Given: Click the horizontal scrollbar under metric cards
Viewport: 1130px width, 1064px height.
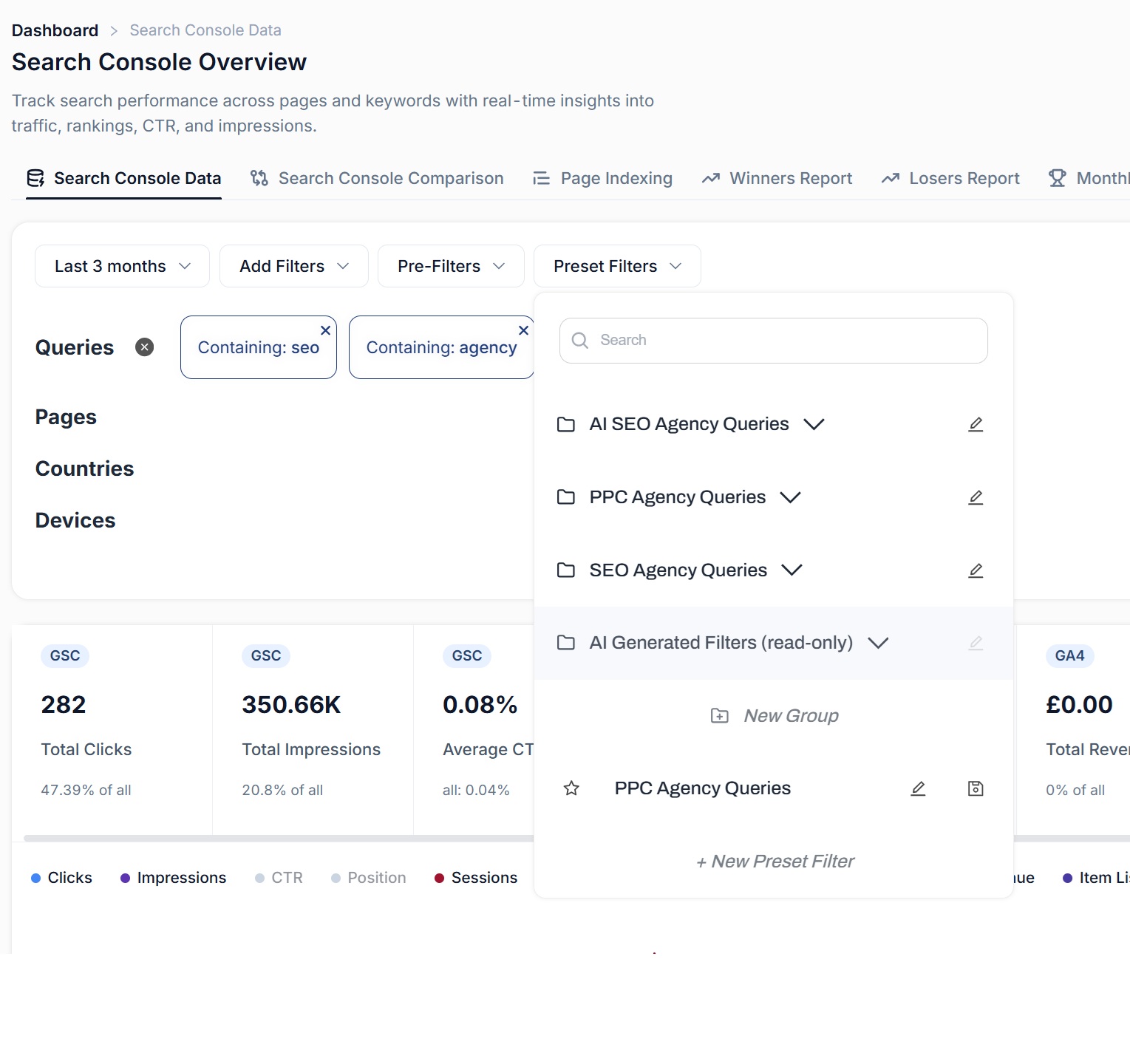Looking at the screenshot, I should pos(279,839).
